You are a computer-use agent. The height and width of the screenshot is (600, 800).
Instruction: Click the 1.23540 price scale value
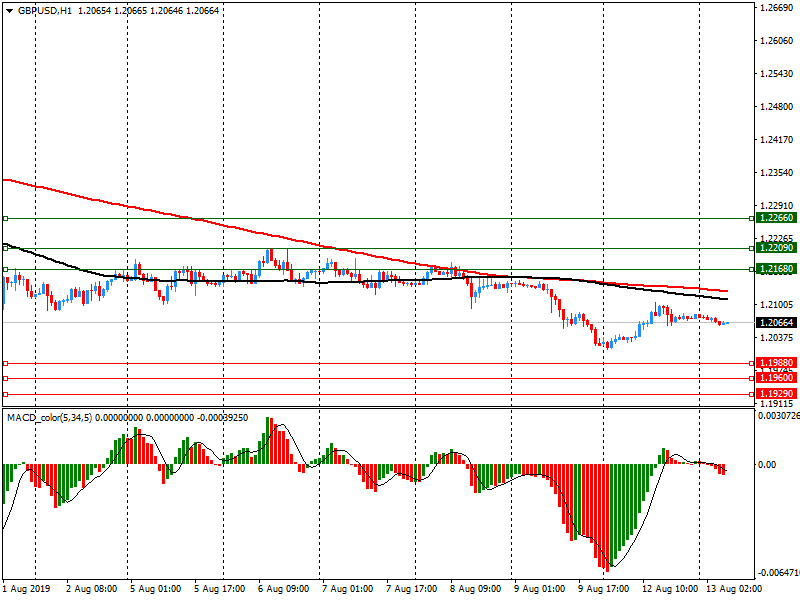pyautogui.click(x=777, y=172)
